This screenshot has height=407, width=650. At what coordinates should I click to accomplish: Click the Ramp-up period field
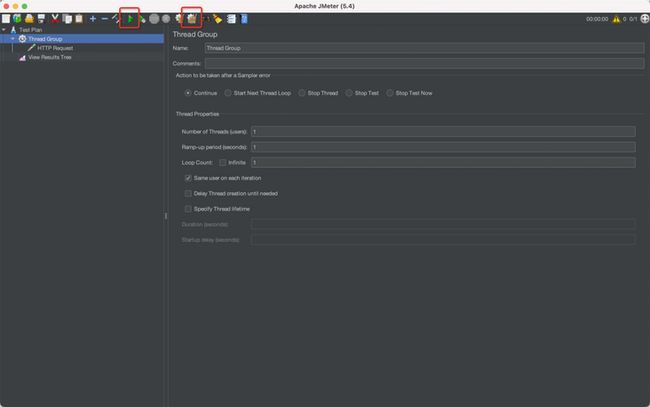(x=443, y=147)
